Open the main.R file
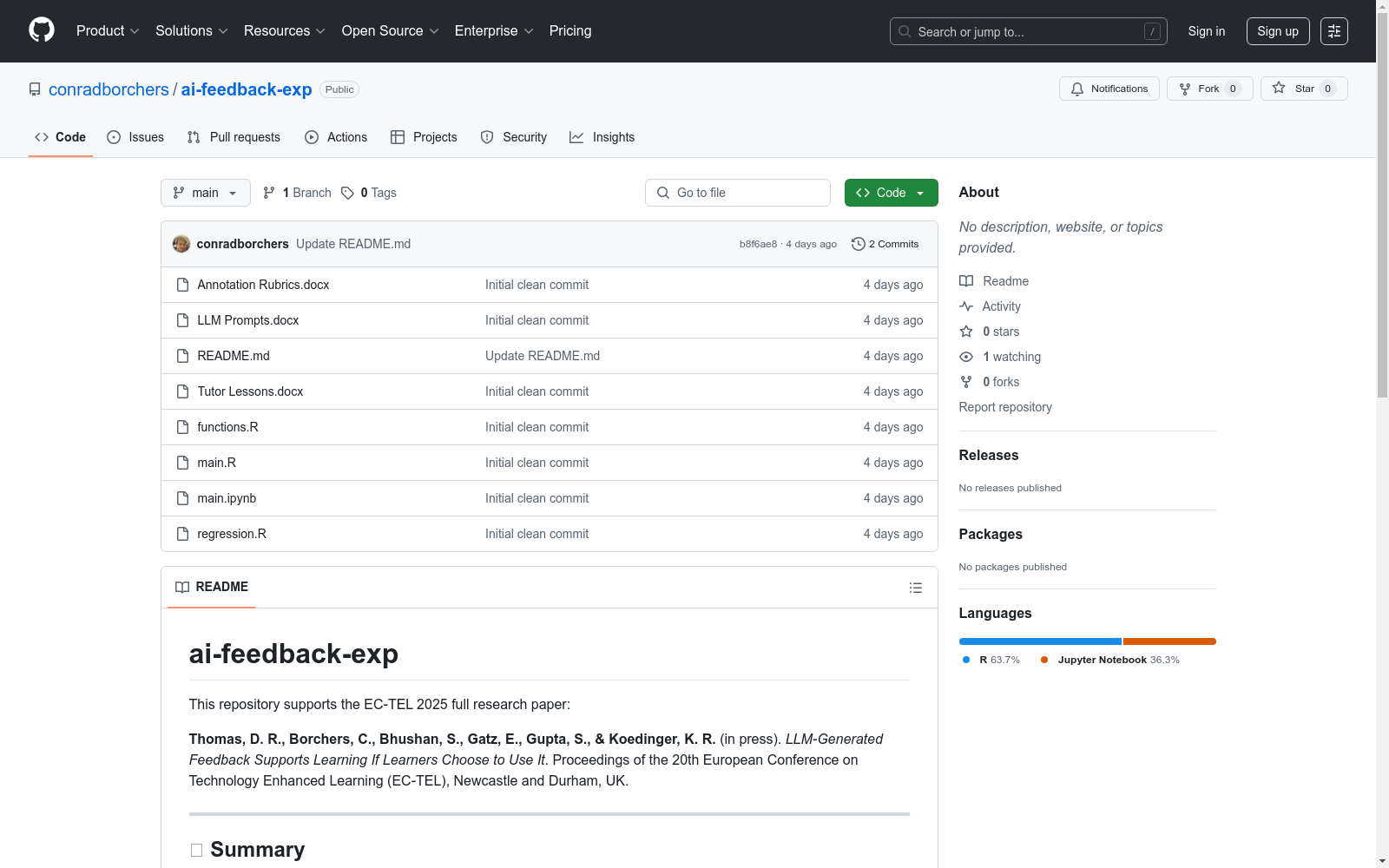Viewport: 1389px width, 868px height. click(x=216, y=463)
